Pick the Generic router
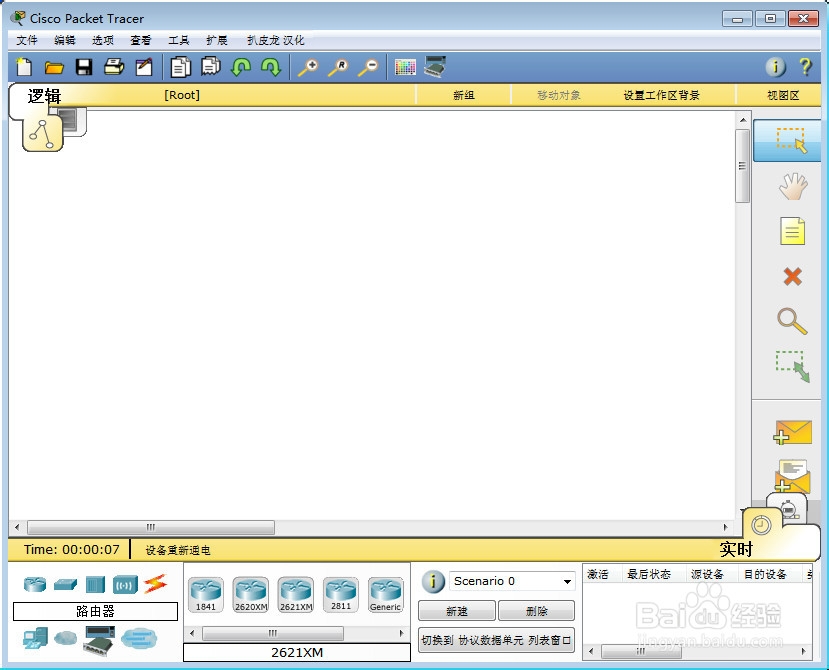This screenshot has width=829, height=670. (385, 595)
